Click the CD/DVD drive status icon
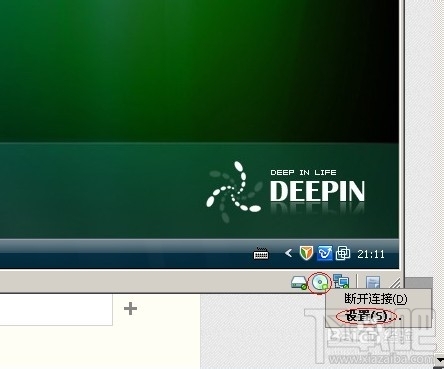Screen dimensions: 444x369 (x=320, y=283)
